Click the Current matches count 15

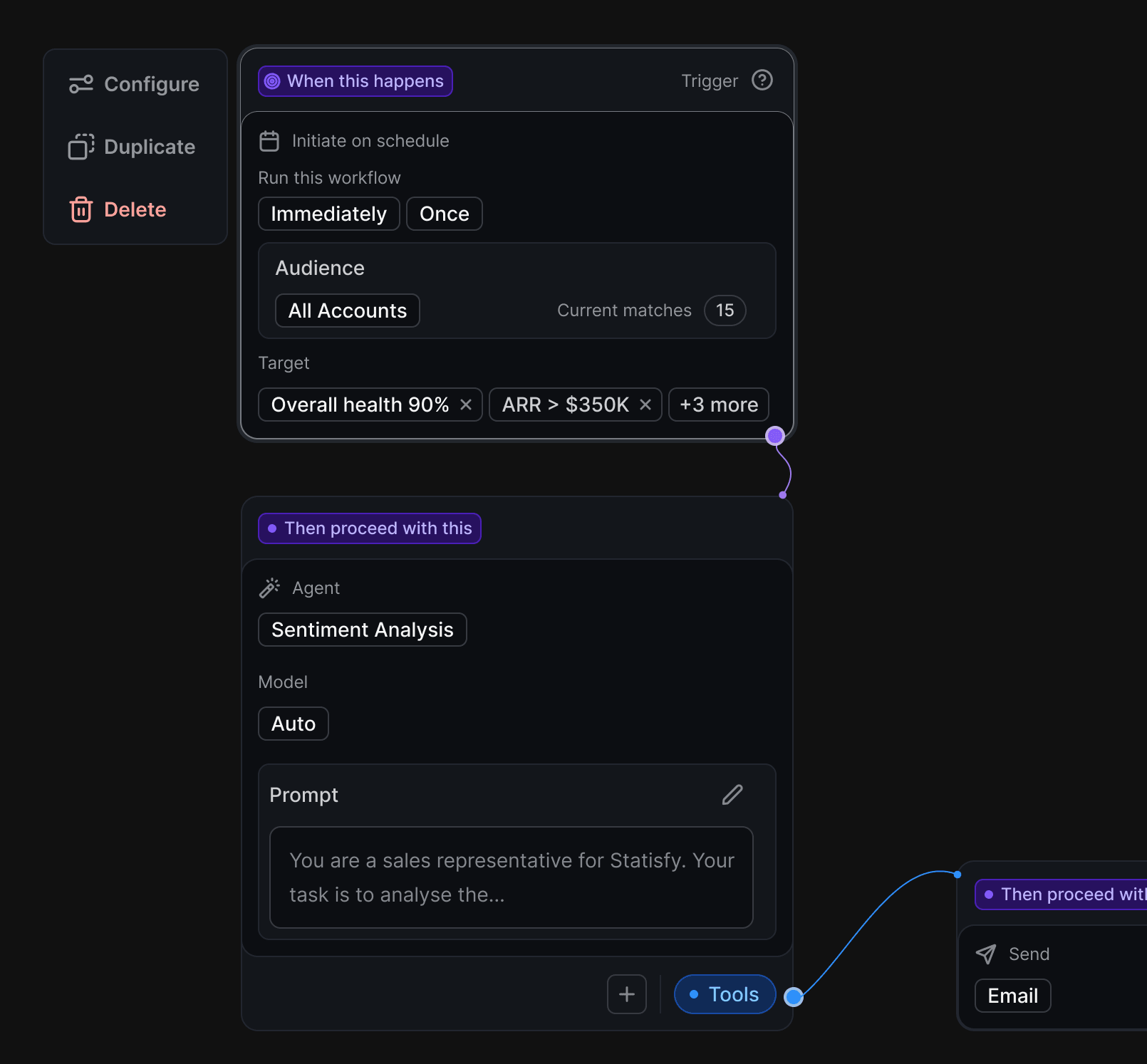point(725,311)
